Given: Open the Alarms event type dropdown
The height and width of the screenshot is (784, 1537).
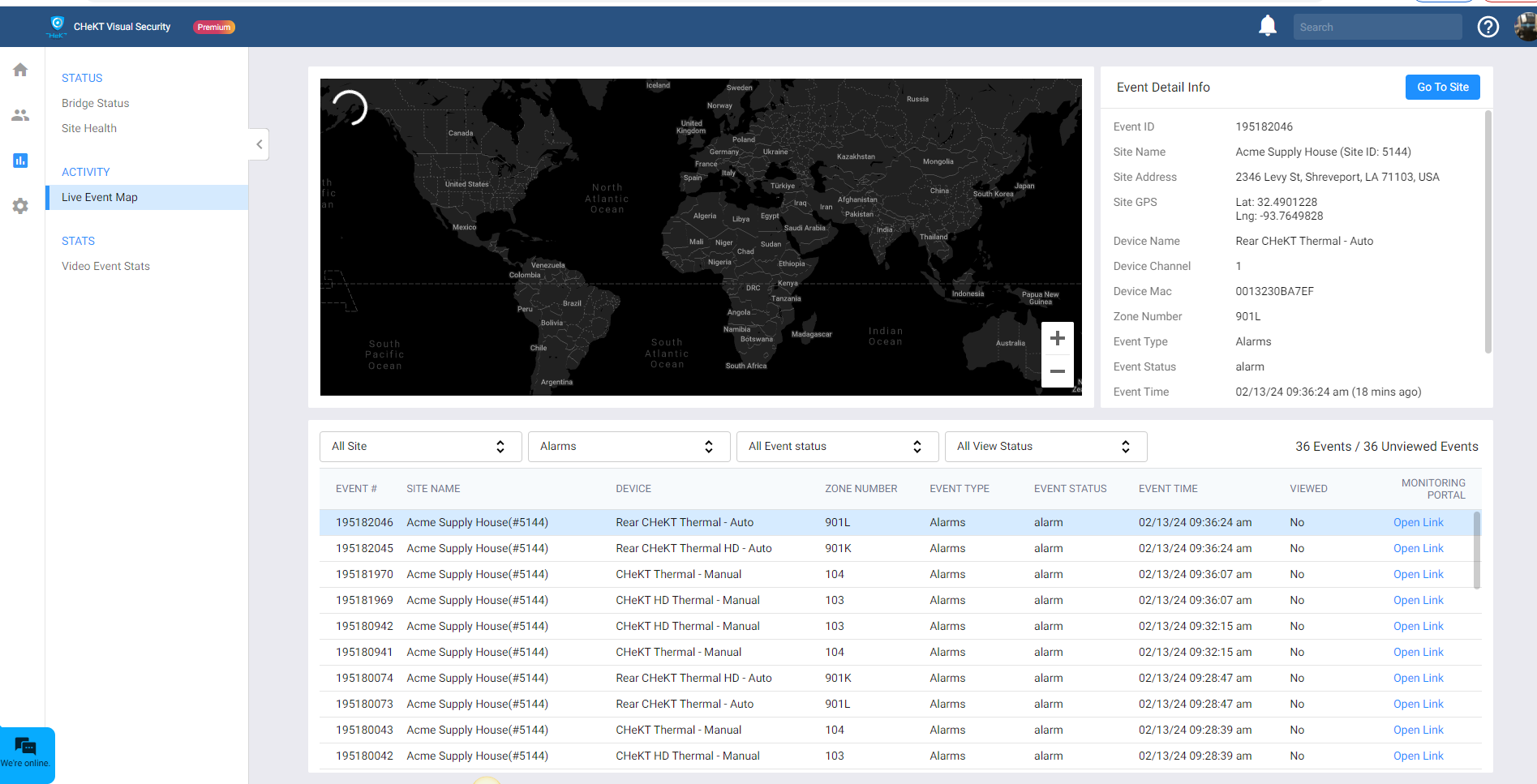Looking at the screenshot, I should coord(629,447).
